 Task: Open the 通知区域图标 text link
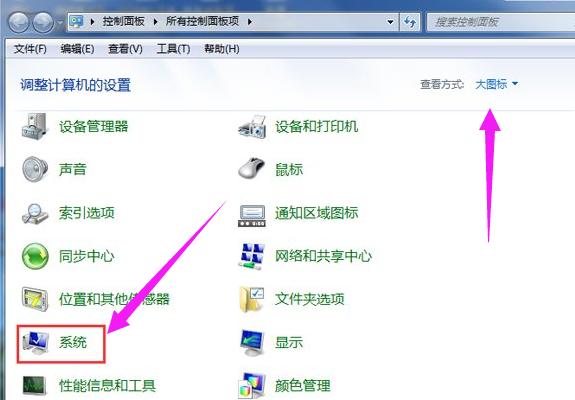click(316, 213)
